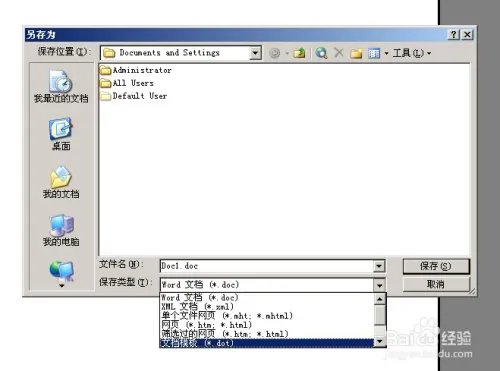The image size is (500, 371).
Task: Open the Views dropdown arrow
Action: (x=386, y=53)
